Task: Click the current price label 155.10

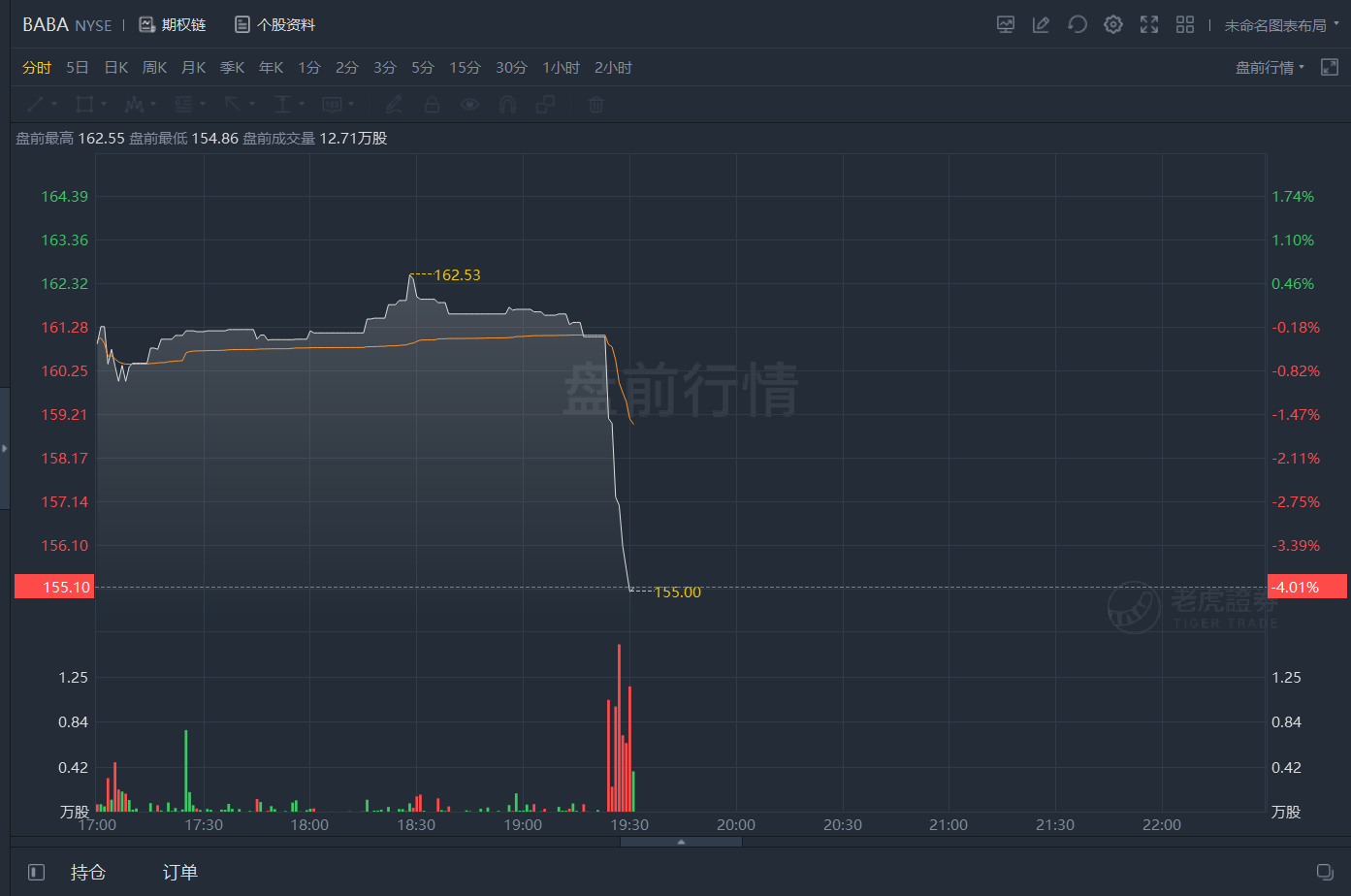Action: pos(55,587)
